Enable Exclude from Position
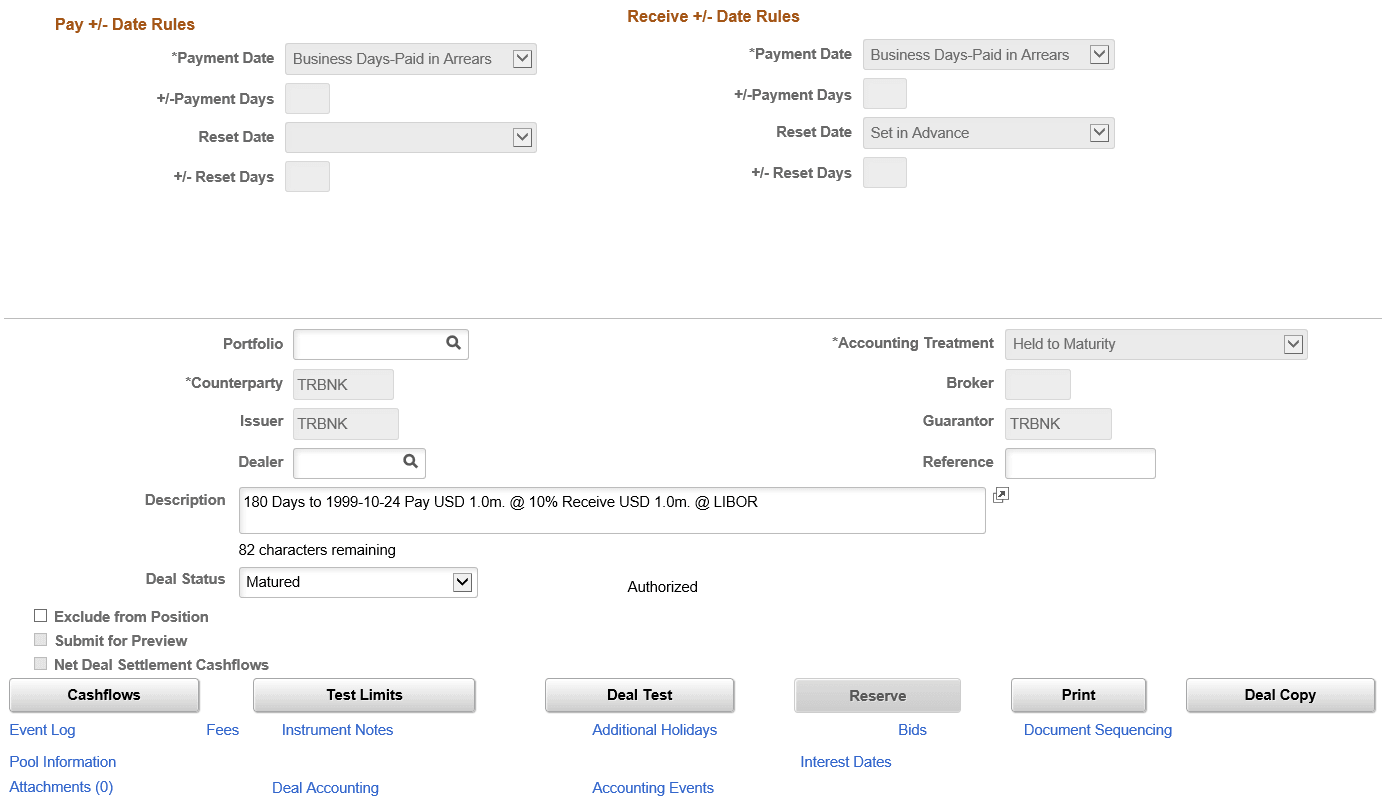 click(40, 615)
